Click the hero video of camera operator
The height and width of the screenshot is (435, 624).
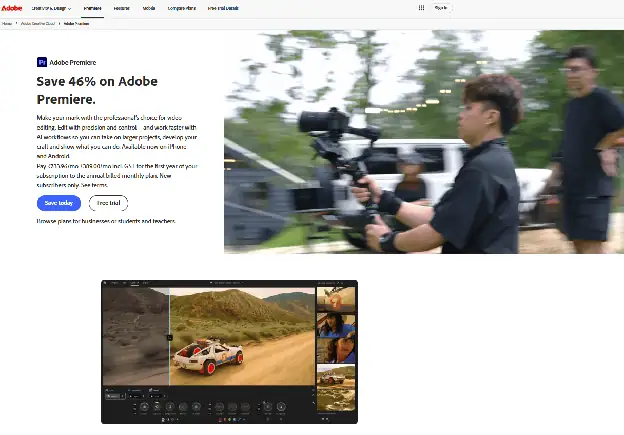(x=424, y=142)
